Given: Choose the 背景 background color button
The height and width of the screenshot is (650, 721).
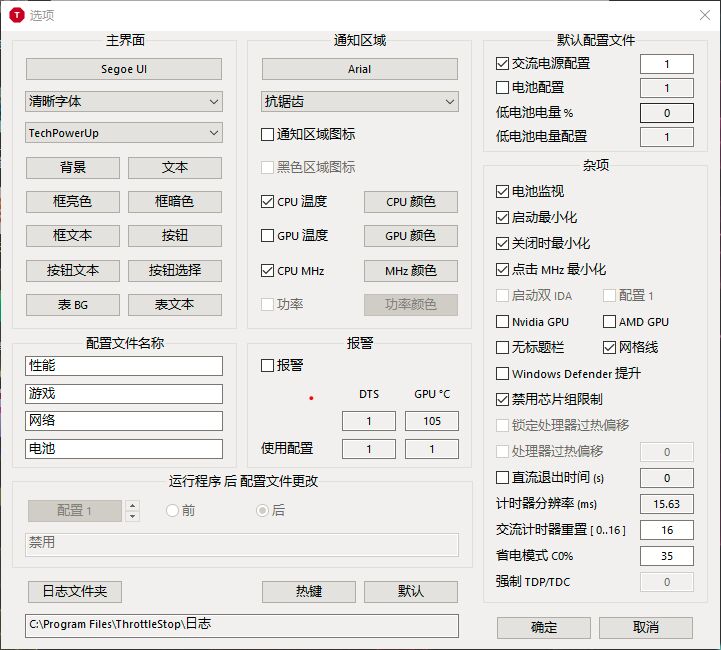Looking at the screenshot, I should tap(73, 168).
